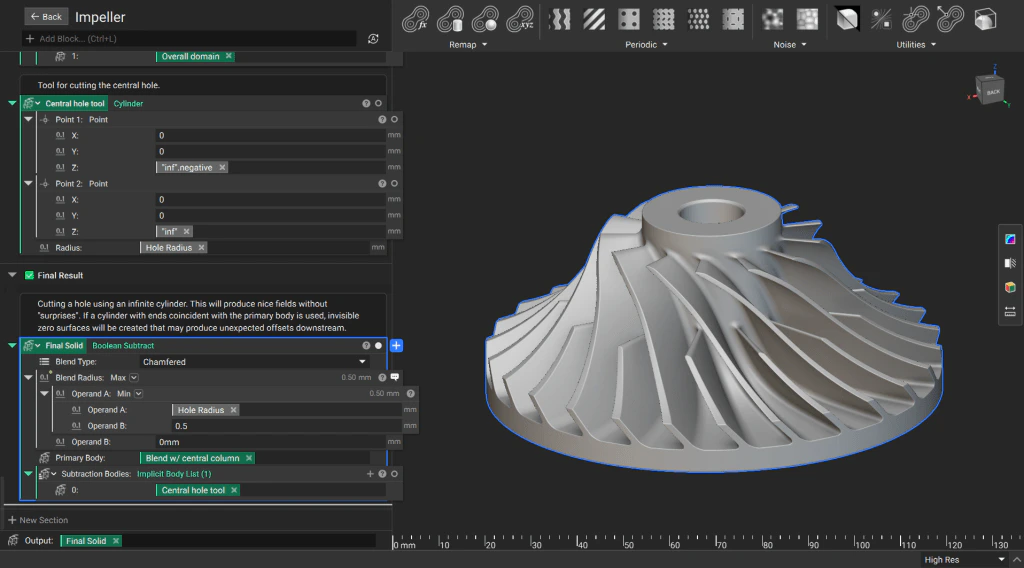Click the blue plus button beside Final Solid
Image resolution: width=1024 pixels, height=568 pixels.
click(x=396, y=346)
